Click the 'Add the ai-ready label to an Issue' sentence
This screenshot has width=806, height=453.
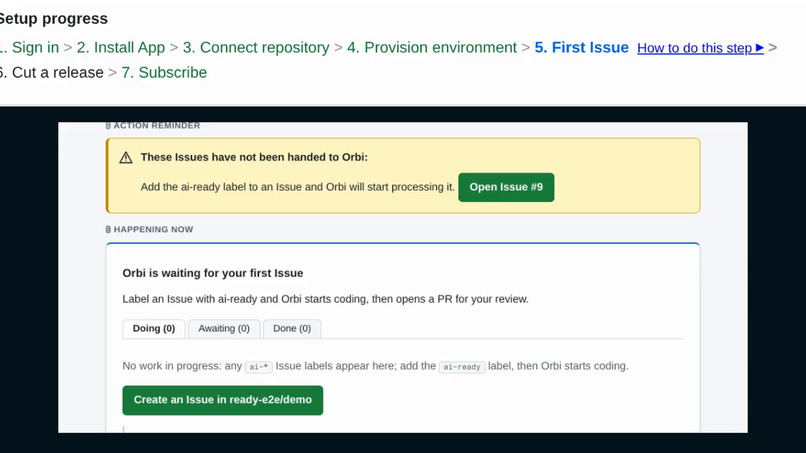tap(298, 187)
